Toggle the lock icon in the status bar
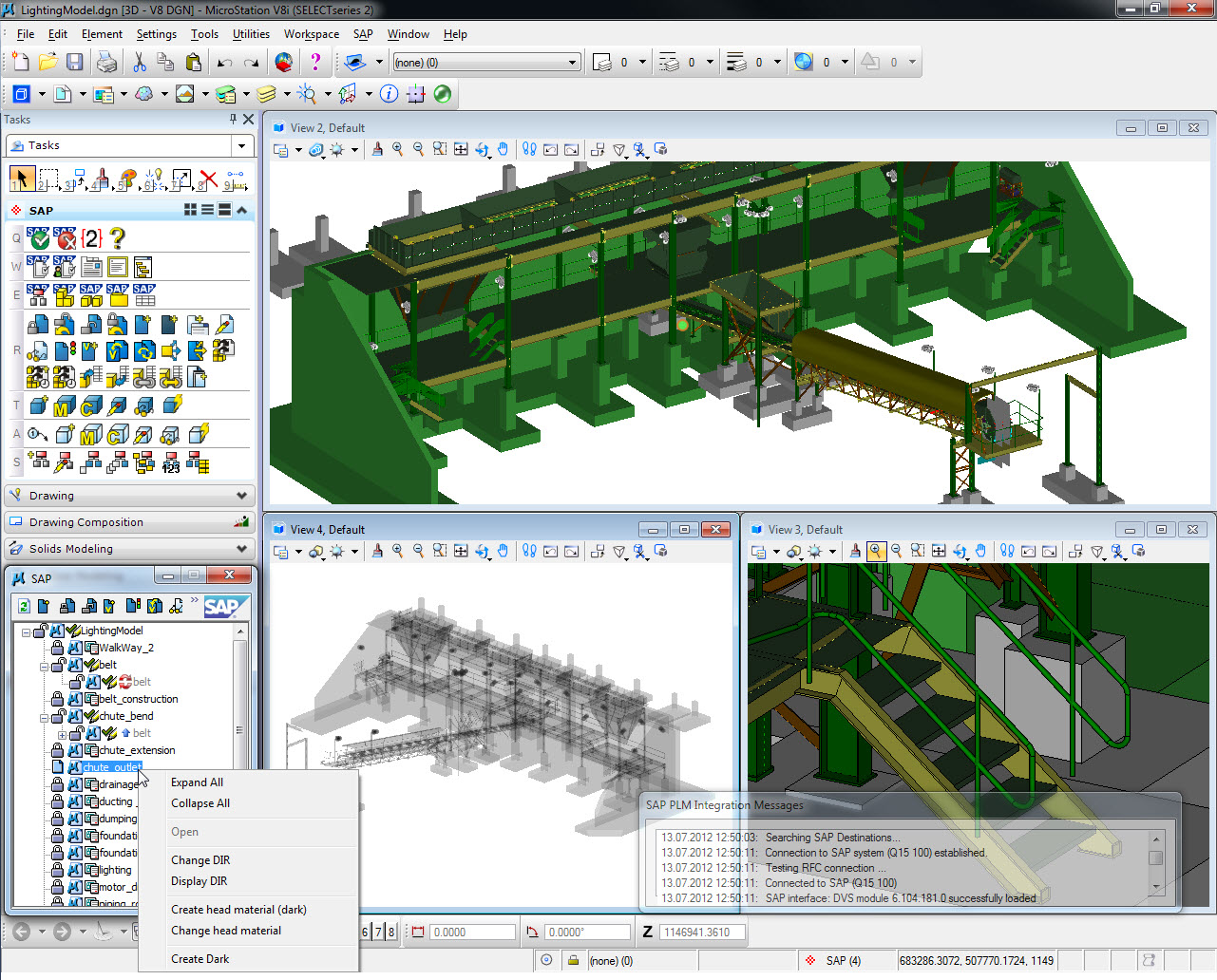This screenshot has width=1217, height=980. tap(573, 960)
